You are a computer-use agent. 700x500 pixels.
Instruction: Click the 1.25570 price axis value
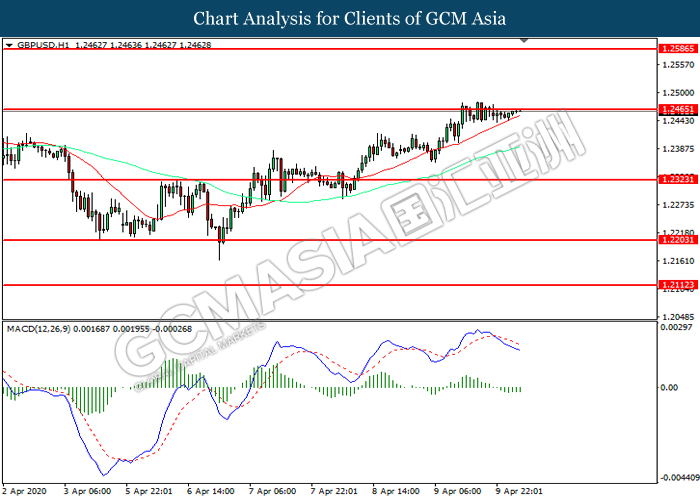[x=679, y=65]
